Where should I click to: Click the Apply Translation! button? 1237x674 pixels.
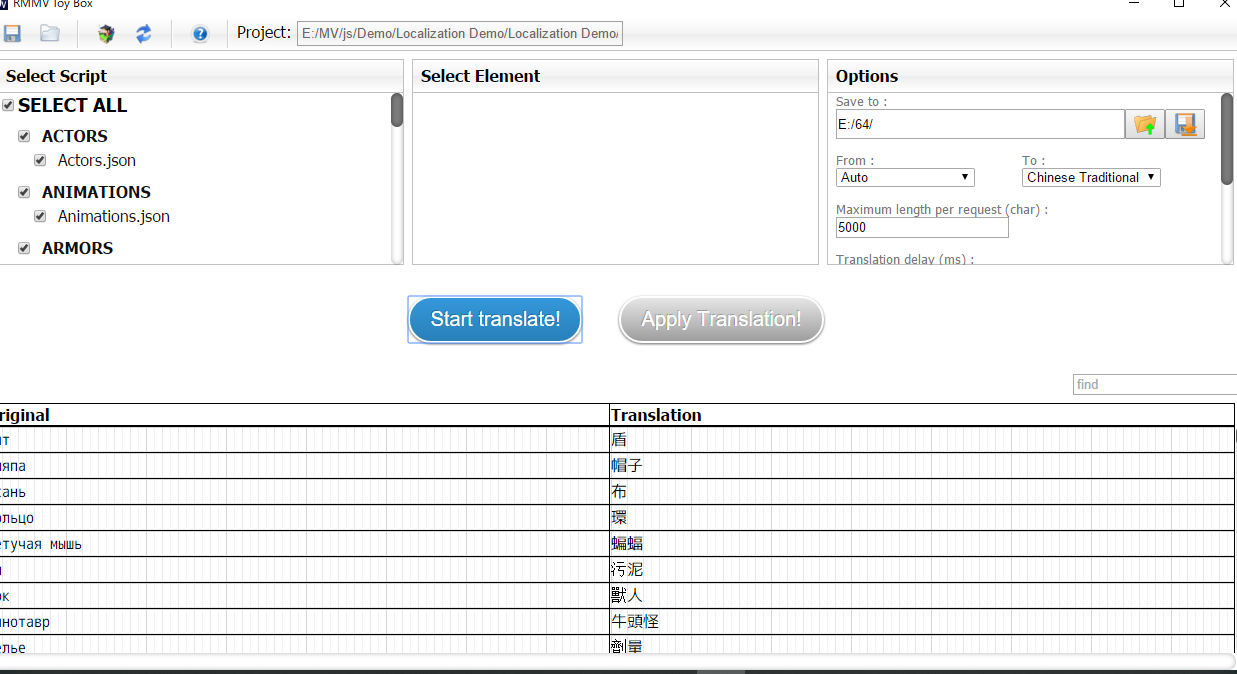click(721, 319)
